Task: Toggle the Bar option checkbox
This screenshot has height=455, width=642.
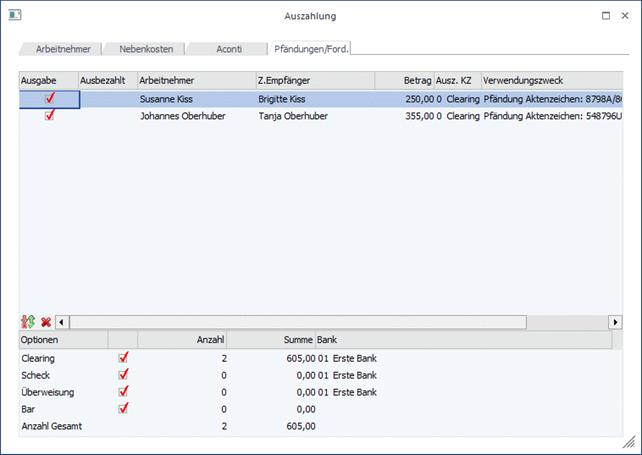Action: click(x=124, y=408)
